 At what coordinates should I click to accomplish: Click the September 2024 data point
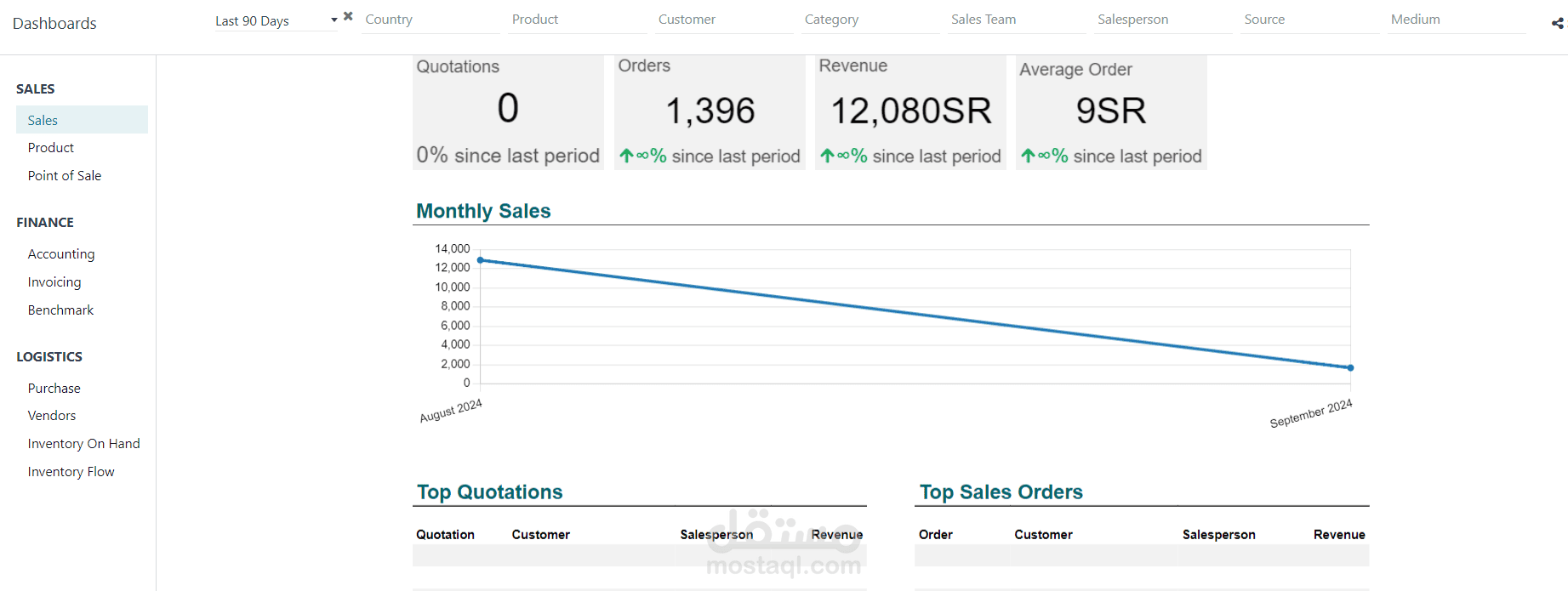1350,367
